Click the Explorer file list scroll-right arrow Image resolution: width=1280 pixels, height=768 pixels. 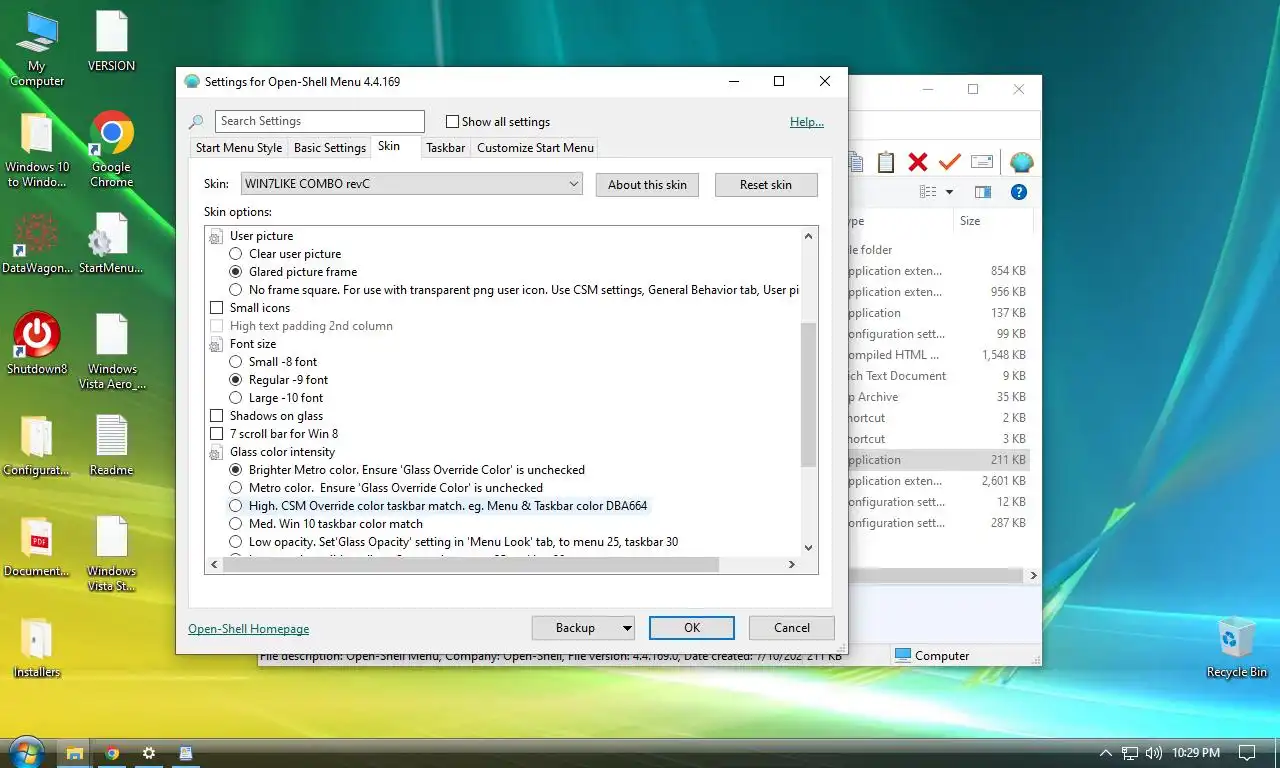click(1033, 576)
